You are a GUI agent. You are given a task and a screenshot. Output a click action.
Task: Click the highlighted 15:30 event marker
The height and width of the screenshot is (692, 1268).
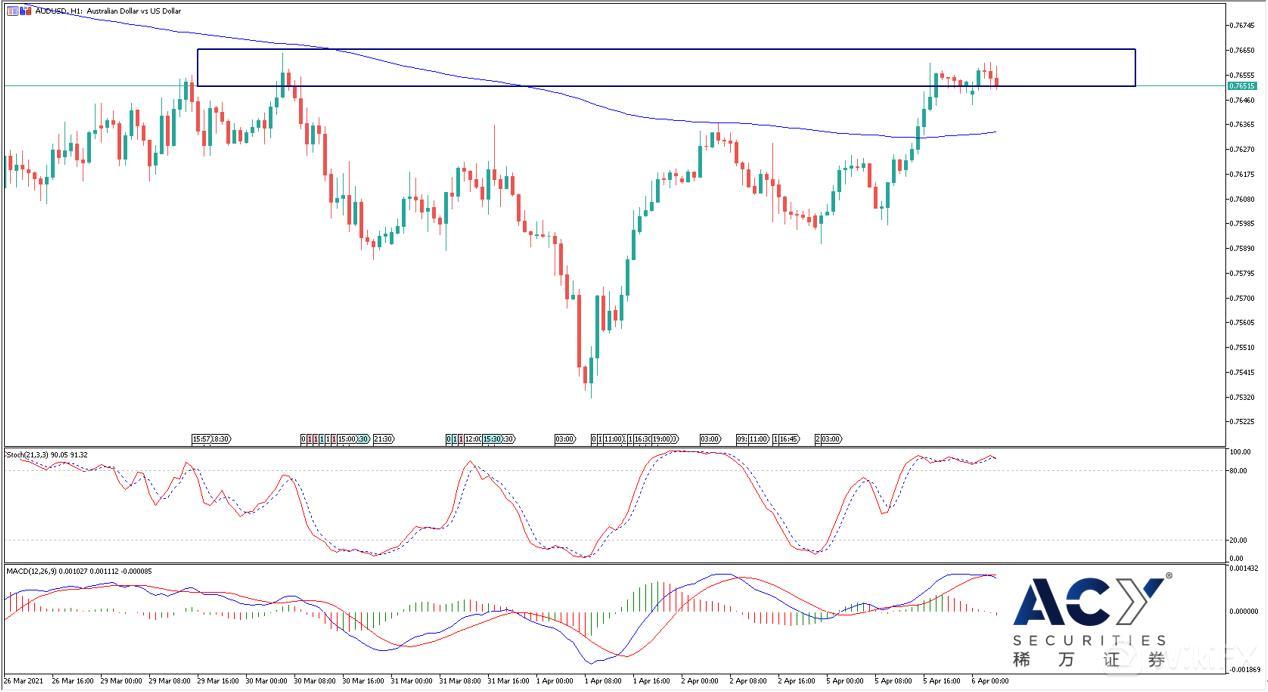pyautogui.click(x=492, y=439)
